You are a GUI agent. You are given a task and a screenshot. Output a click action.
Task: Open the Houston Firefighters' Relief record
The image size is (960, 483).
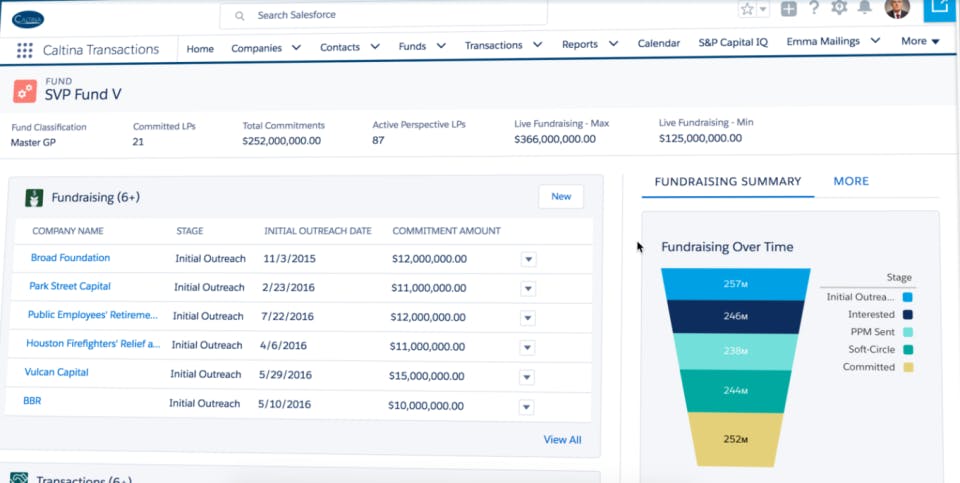[93, 343]
